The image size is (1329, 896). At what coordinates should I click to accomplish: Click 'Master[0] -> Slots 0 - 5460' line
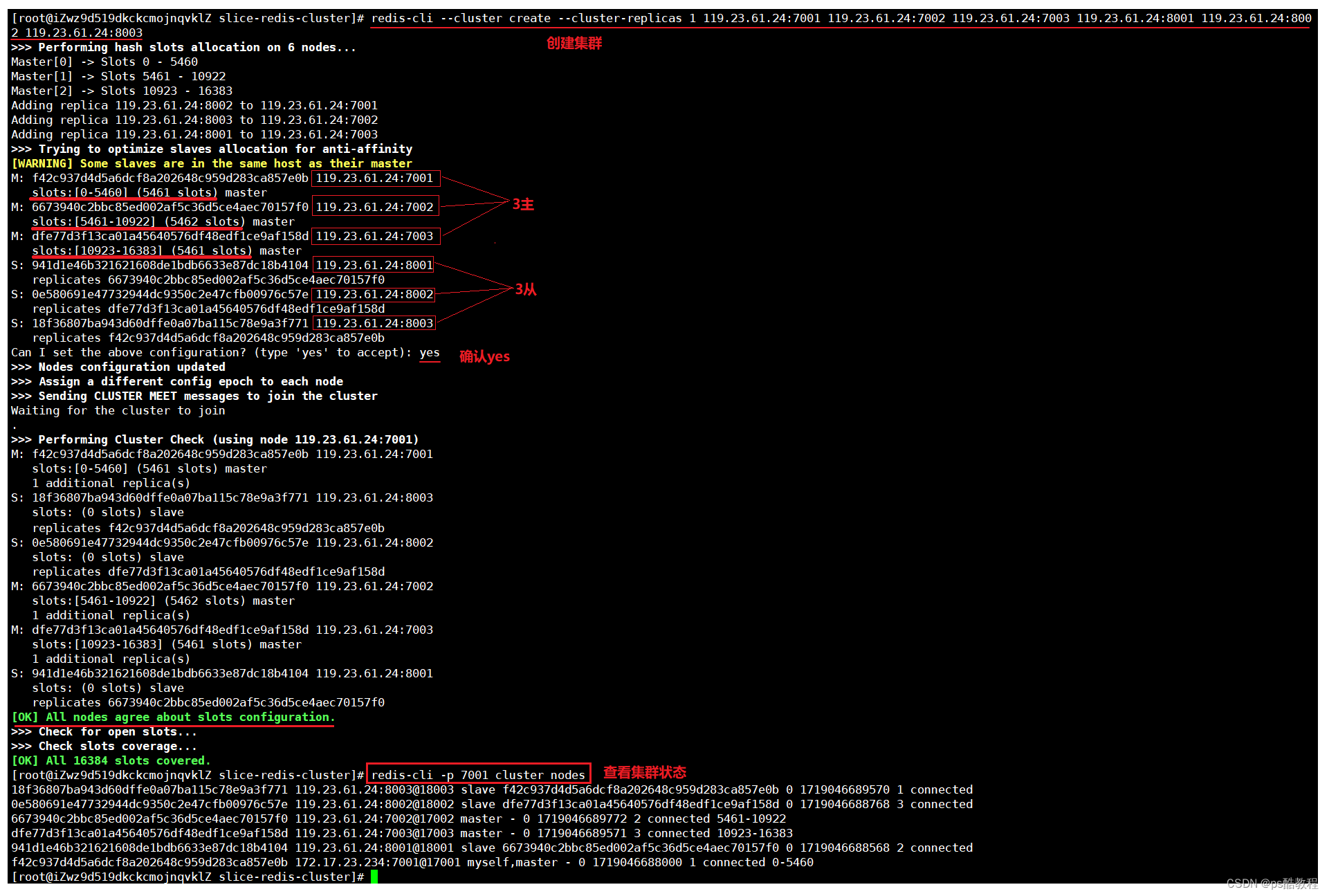[104, 62]
